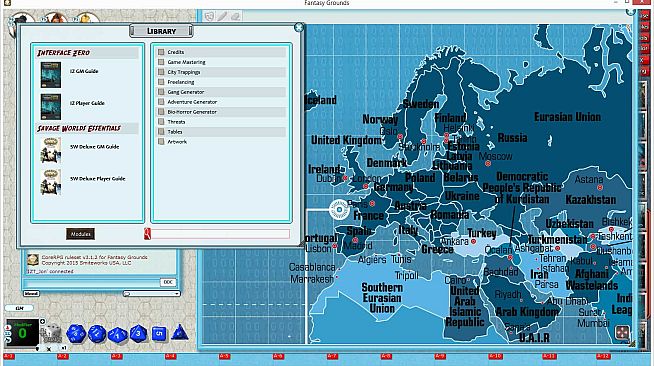Roll the blue d4 pyramid die

pyautogui.click(x=179, y=333)
